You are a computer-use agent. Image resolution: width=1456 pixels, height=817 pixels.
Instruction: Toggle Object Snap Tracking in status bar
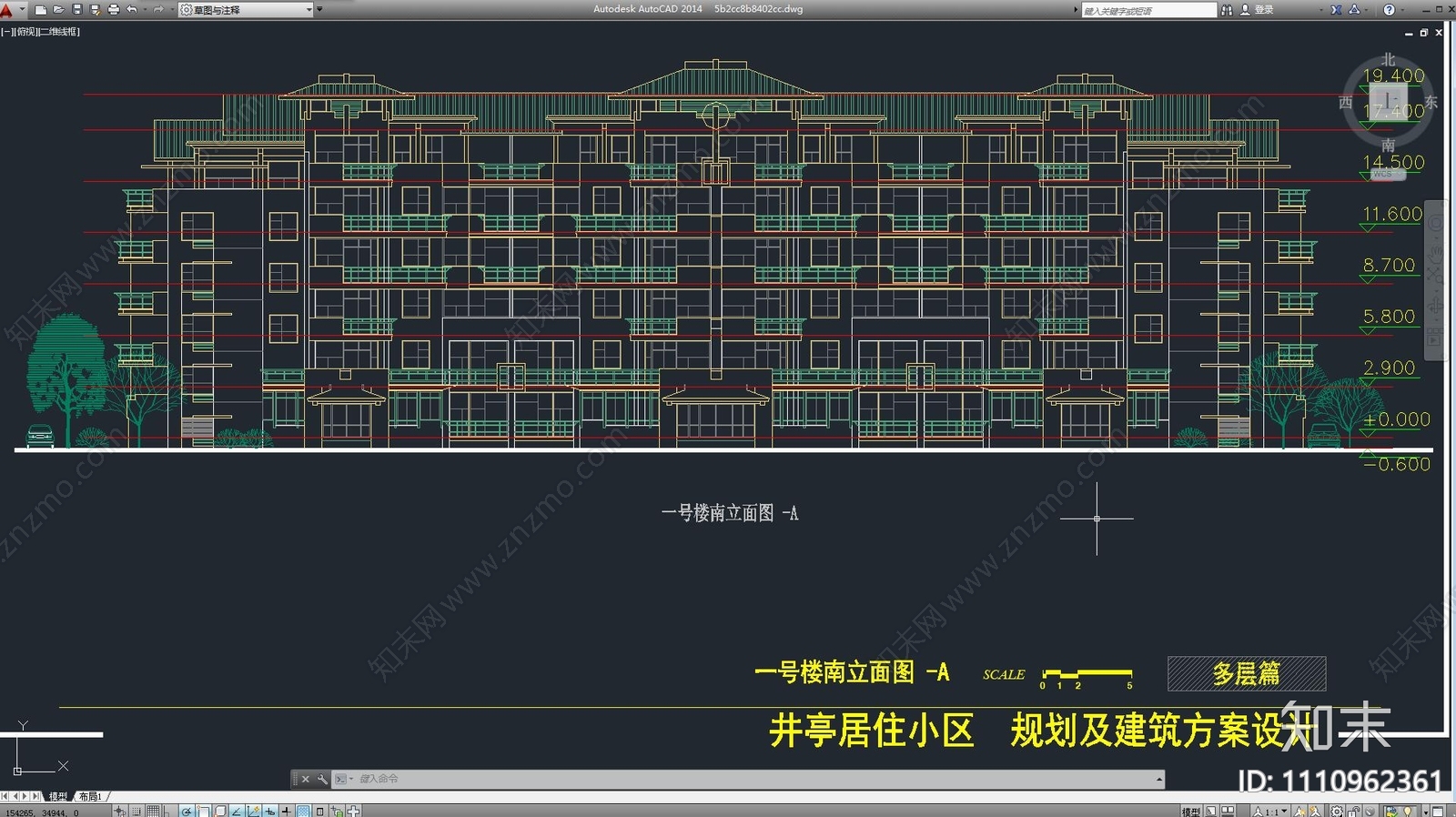click(237, 810)
